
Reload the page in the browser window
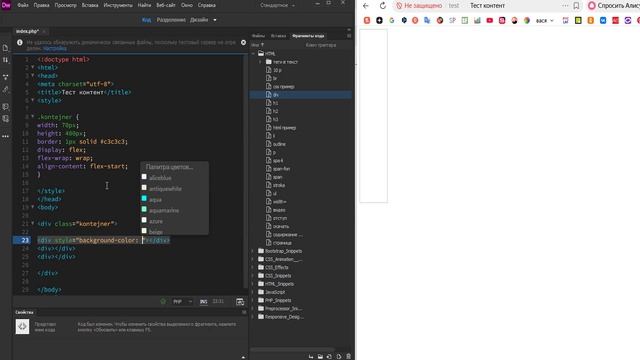pos(382,6)
